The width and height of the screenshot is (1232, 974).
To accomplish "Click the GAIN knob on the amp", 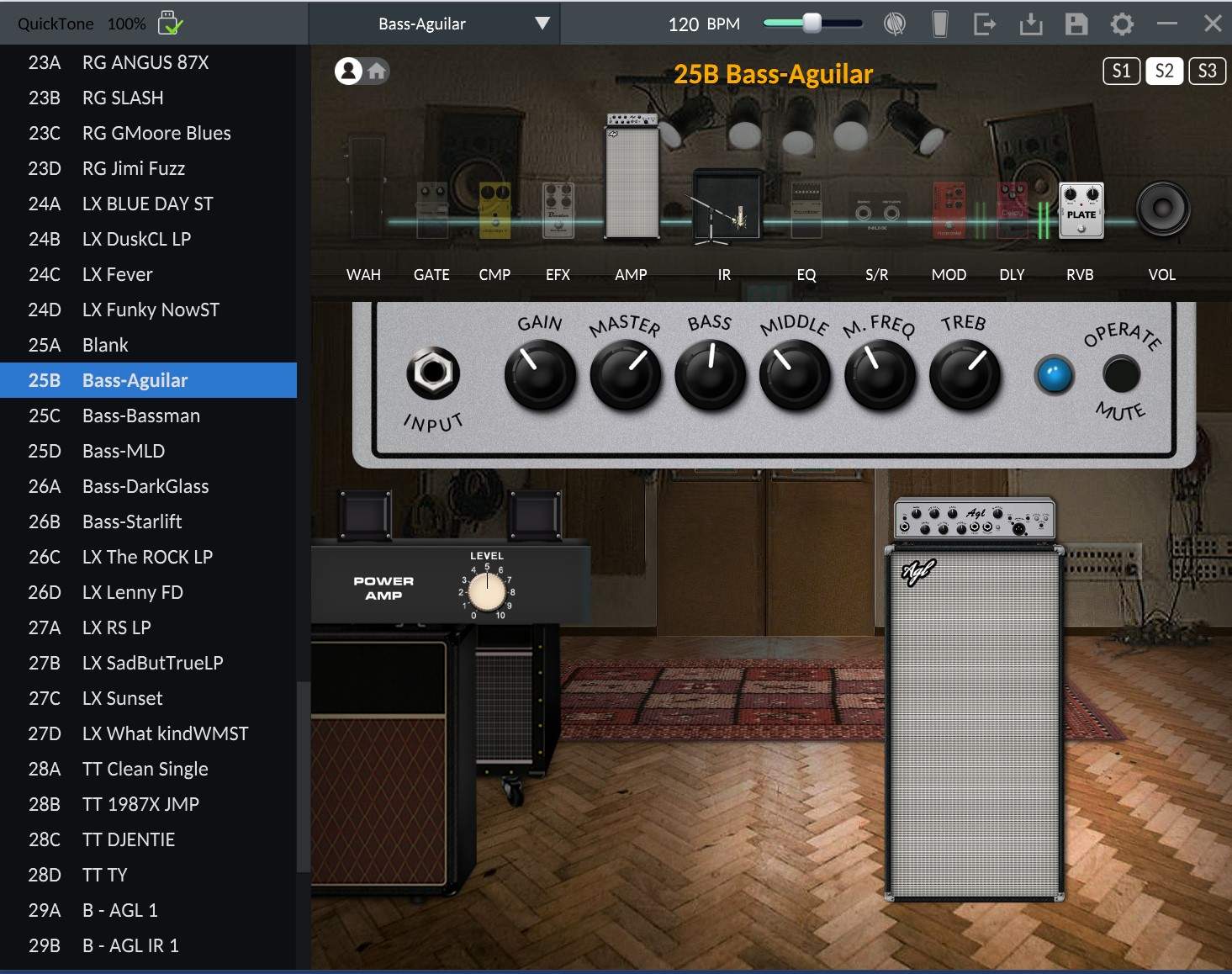I will click(540, 374).
